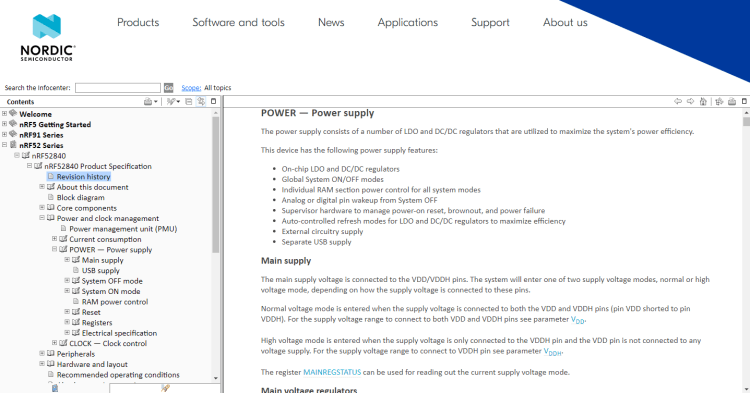Maximize the Contents pane

point(213,101)
